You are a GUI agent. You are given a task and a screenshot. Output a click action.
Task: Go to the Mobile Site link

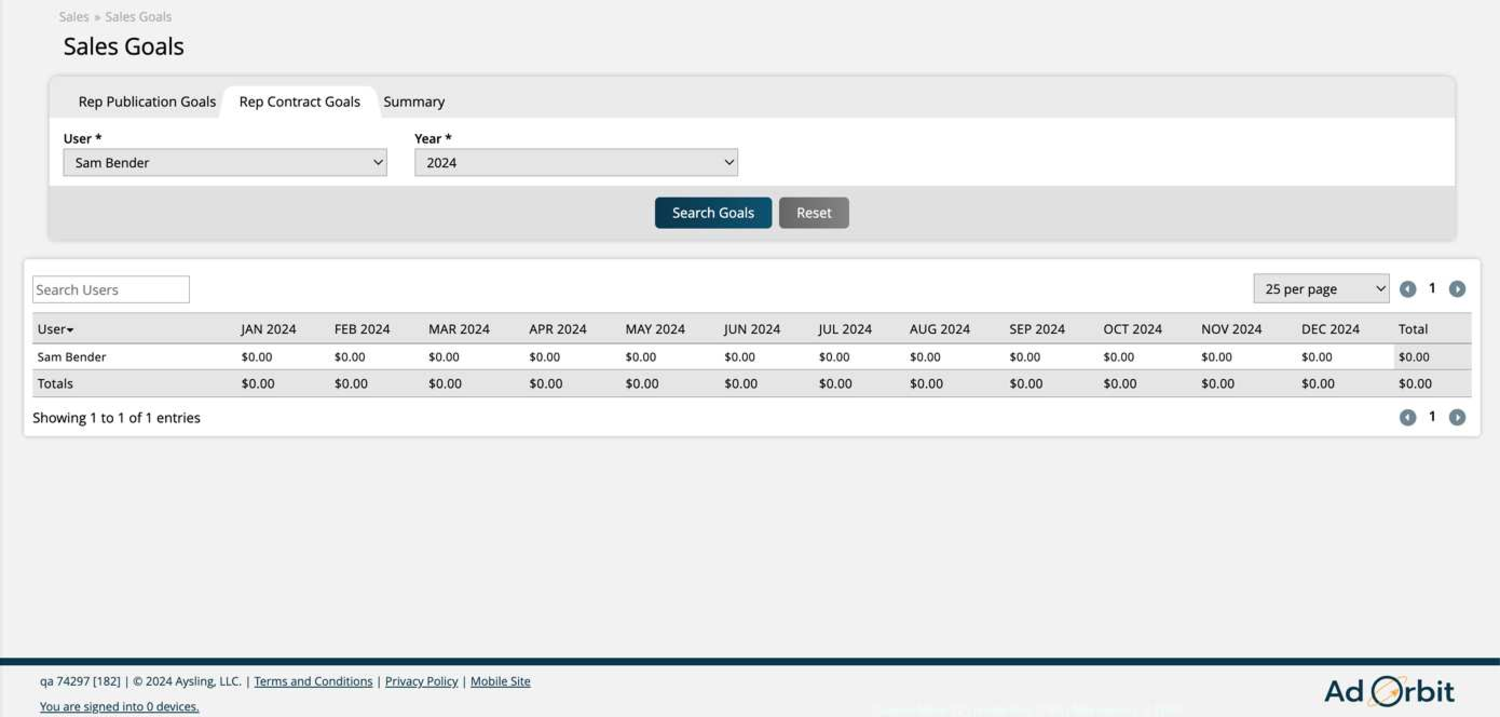(x=500, y=681)
